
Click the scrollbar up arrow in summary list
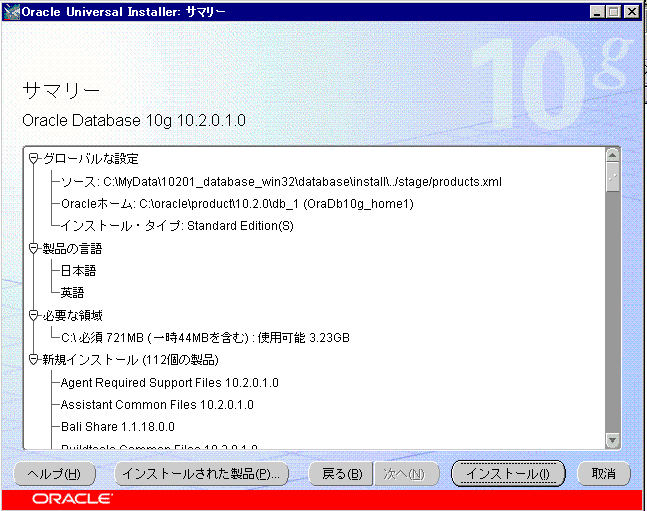[612, 156]
